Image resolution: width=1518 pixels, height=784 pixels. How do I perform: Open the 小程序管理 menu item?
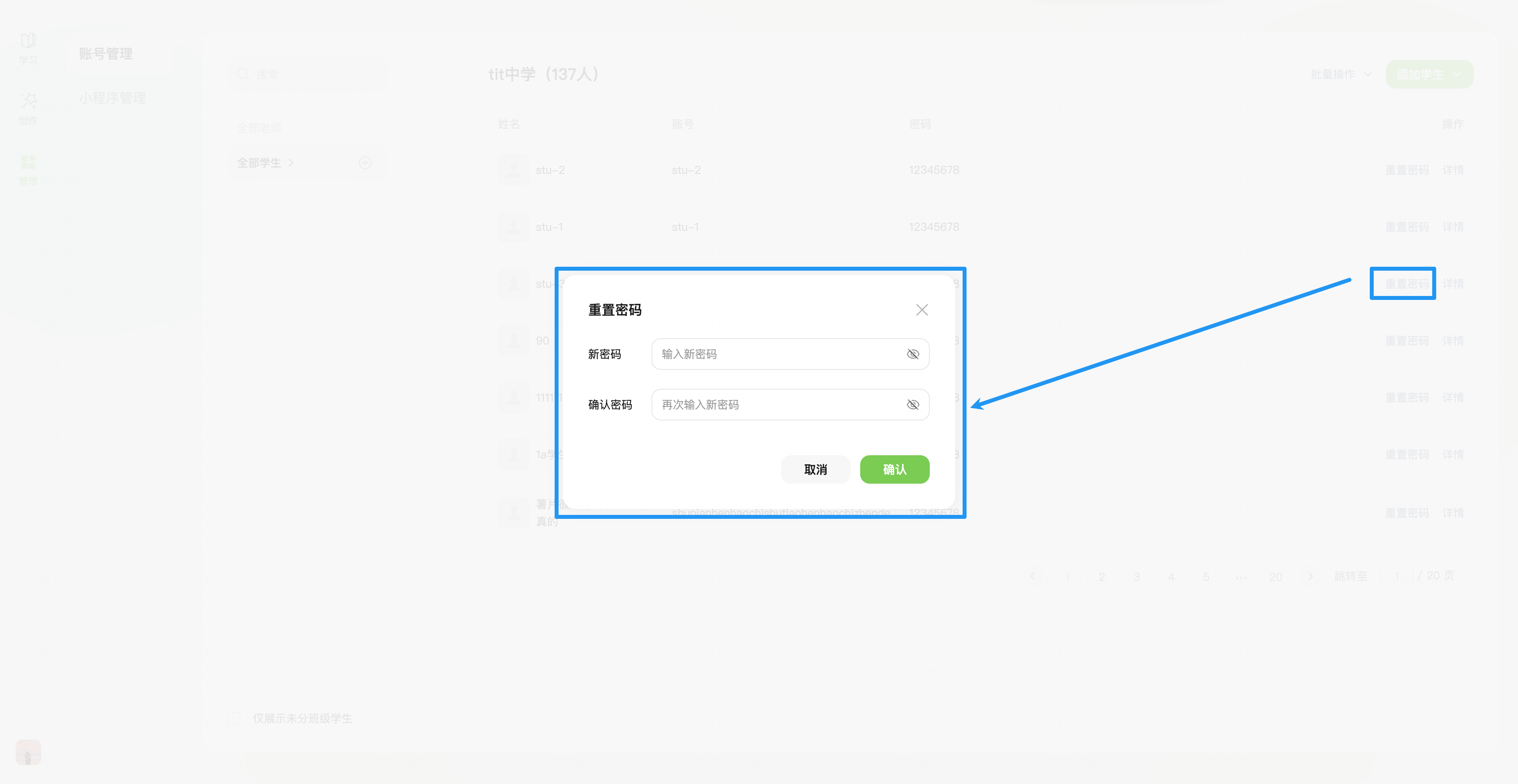coord(113,98)
